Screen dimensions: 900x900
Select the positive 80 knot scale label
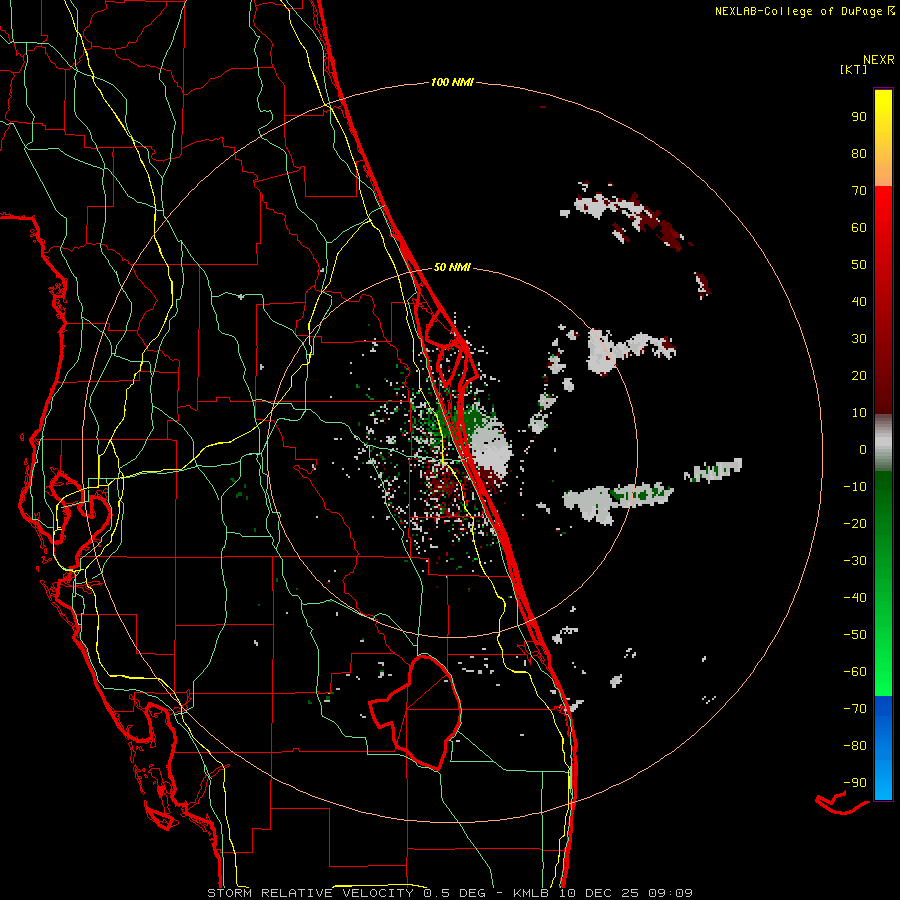[859, 153]
